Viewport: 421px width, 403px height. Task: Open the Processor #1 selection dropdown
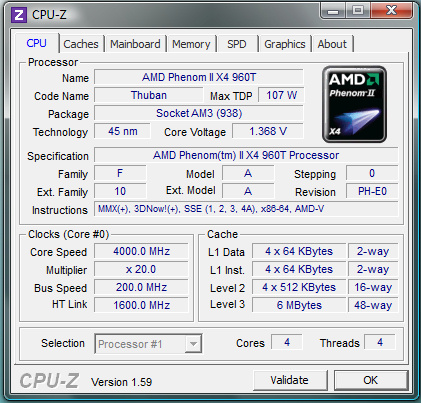point(148,344)
